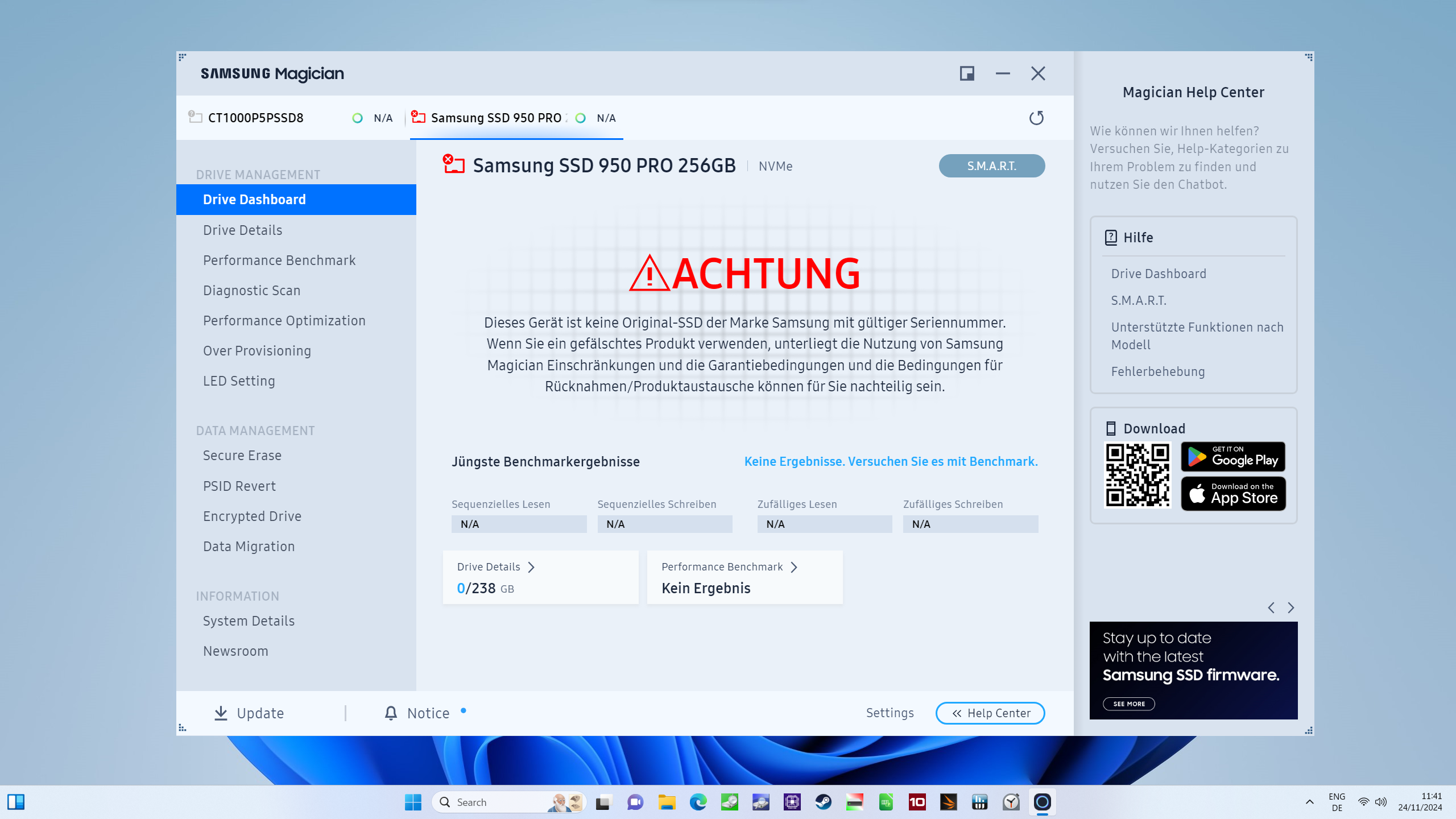Click the S.M.A.R.T. button
This screenshot has width=1456, height=819.
point(991,166)
